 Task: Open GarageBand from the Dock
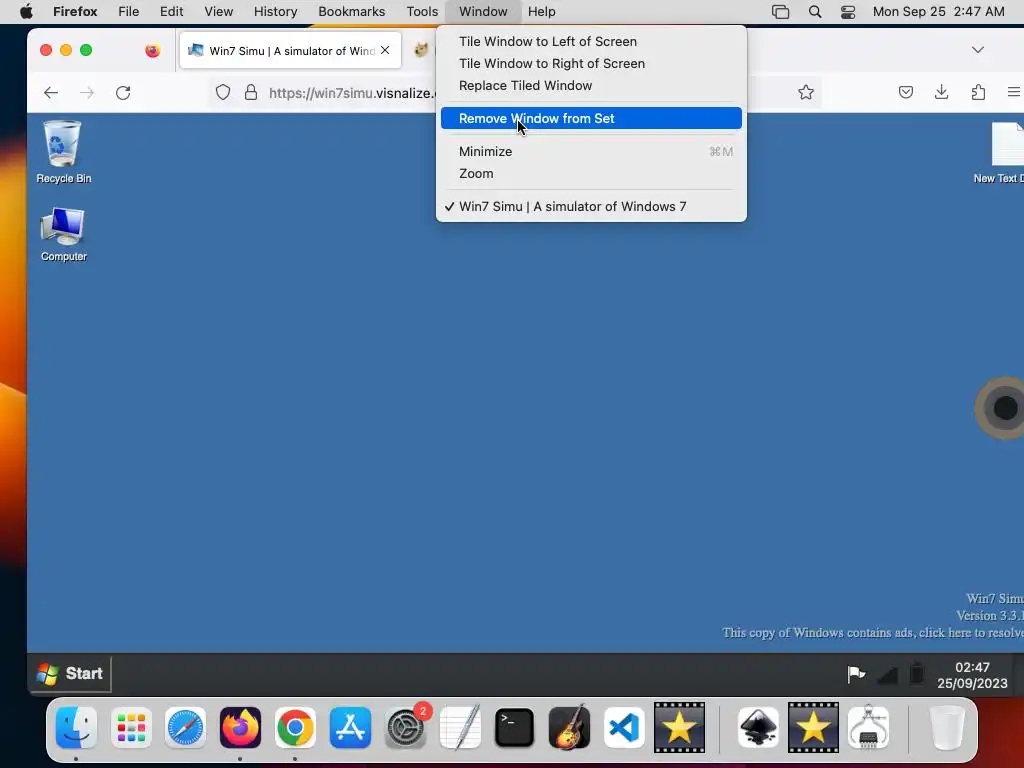(569, 727)
